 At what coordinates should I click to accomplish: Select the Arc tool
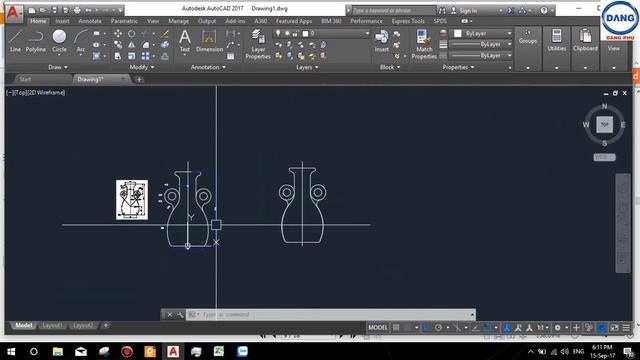tap(81, 41)
